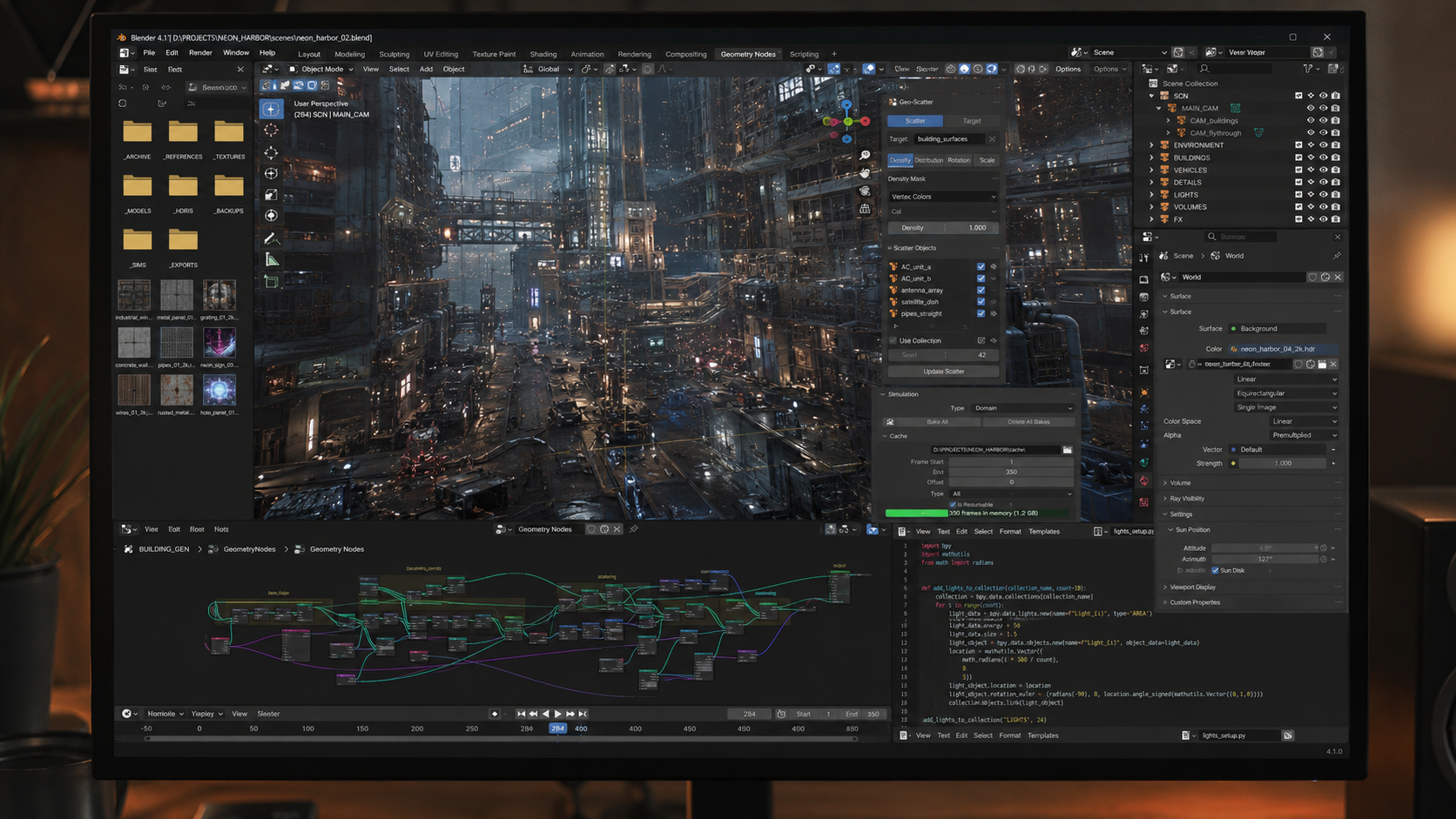Uncheck the pipes_straight scatter object
This screenshot has width=1456, height=819.
[x=981, y=313]
